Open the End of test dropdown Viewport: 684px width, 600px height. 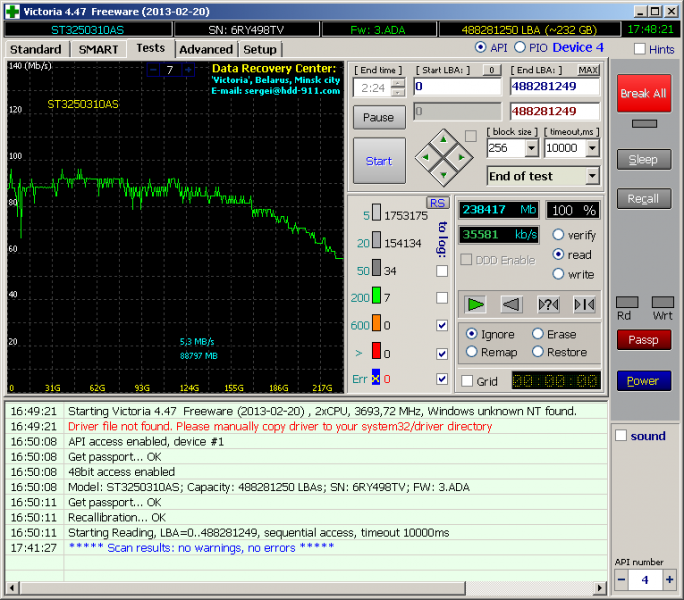pos(592,176)
